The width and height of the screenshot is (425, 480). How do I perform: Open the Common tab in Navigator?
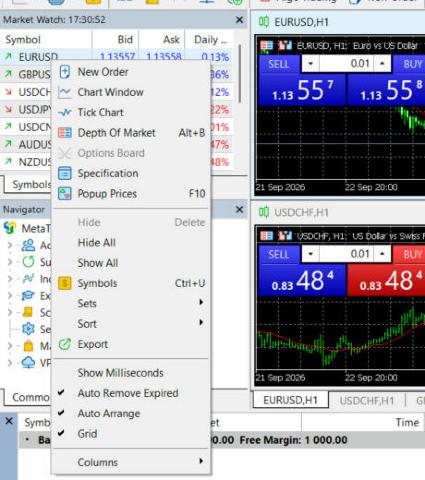click(x=28, y=397)
